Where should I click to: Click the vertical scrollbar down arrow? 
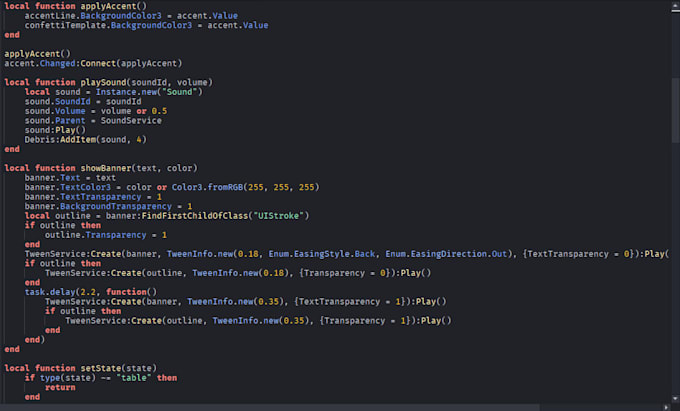(x=675, y=398)
